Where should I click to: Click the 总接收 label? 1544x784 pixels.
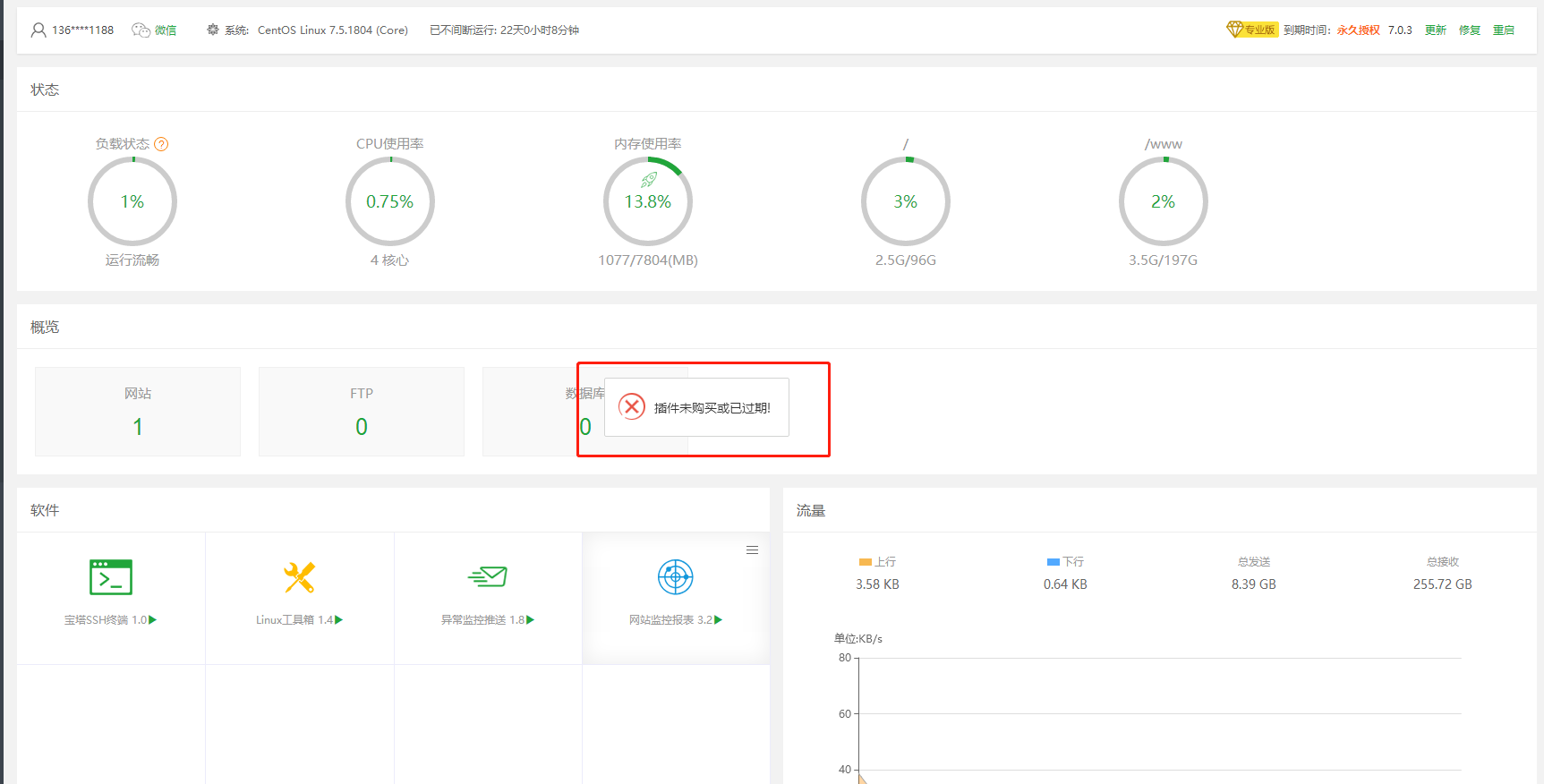pyautogui.click(x=1443, y=562)
